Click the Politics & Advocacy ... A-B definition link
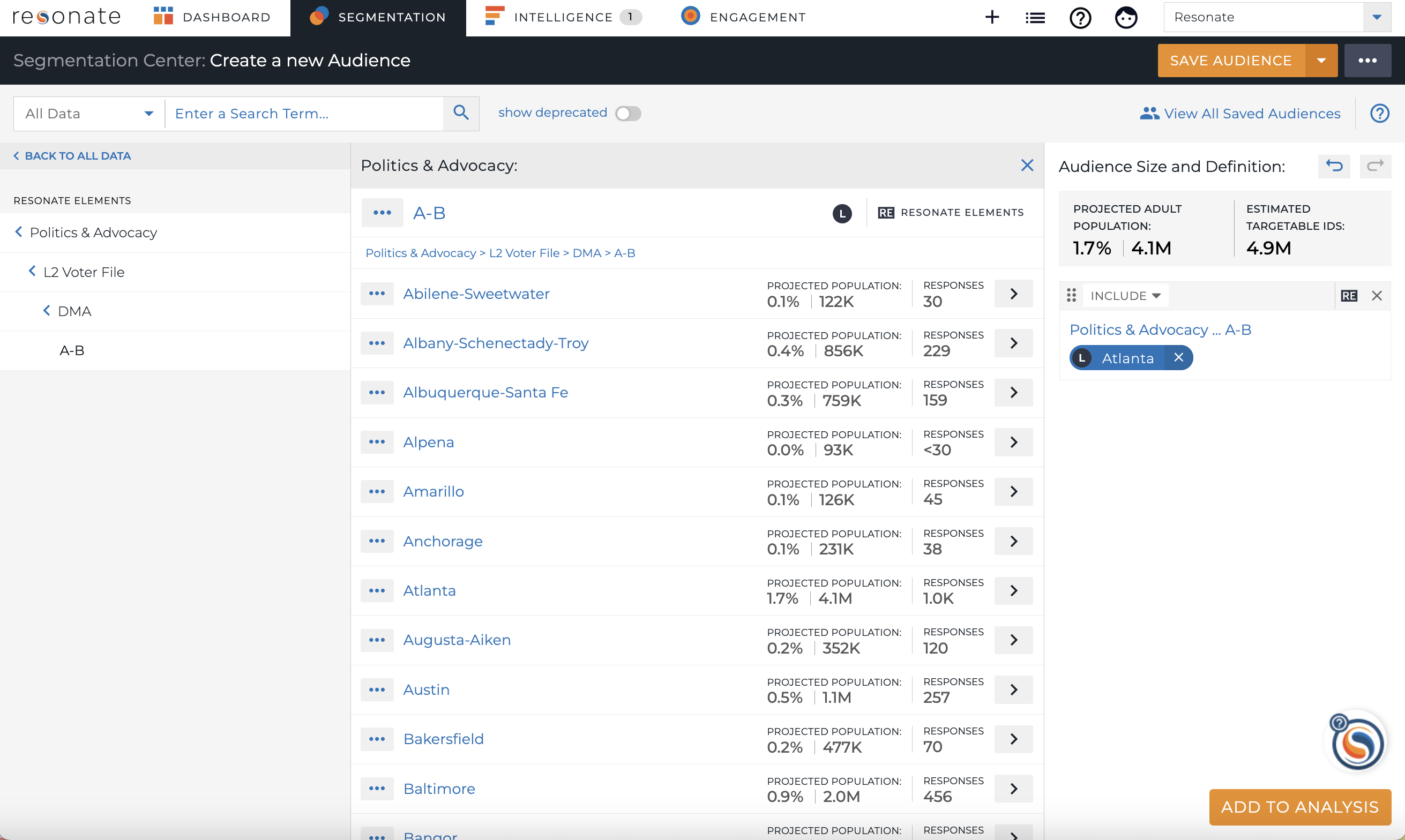 pos(1160,329)
